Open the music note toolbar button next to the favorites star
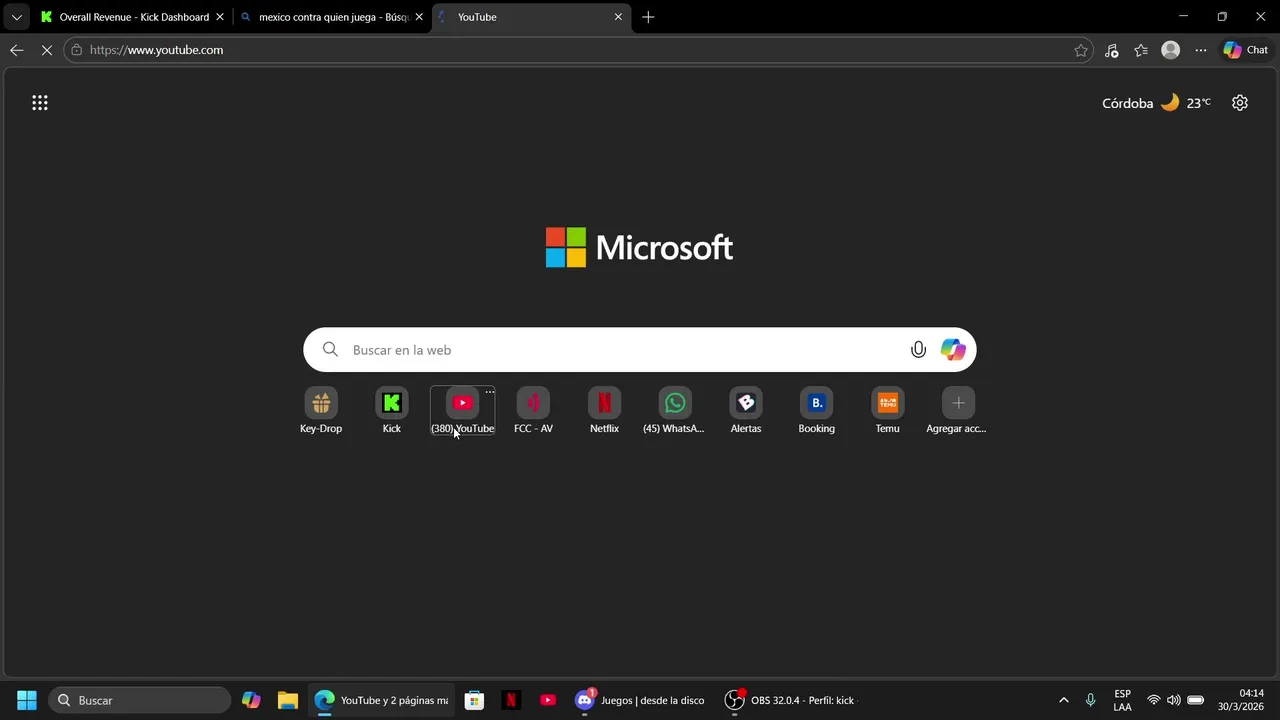1280x720 pixels. (x=1112, y=50)
